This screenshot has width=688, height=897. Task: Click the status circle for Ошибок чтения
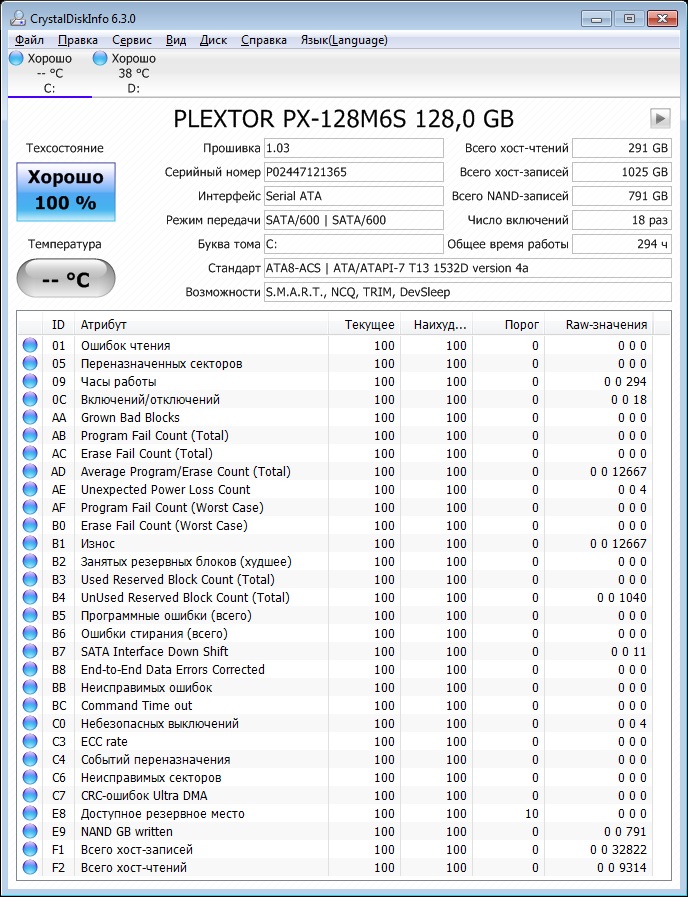[30, 345]
